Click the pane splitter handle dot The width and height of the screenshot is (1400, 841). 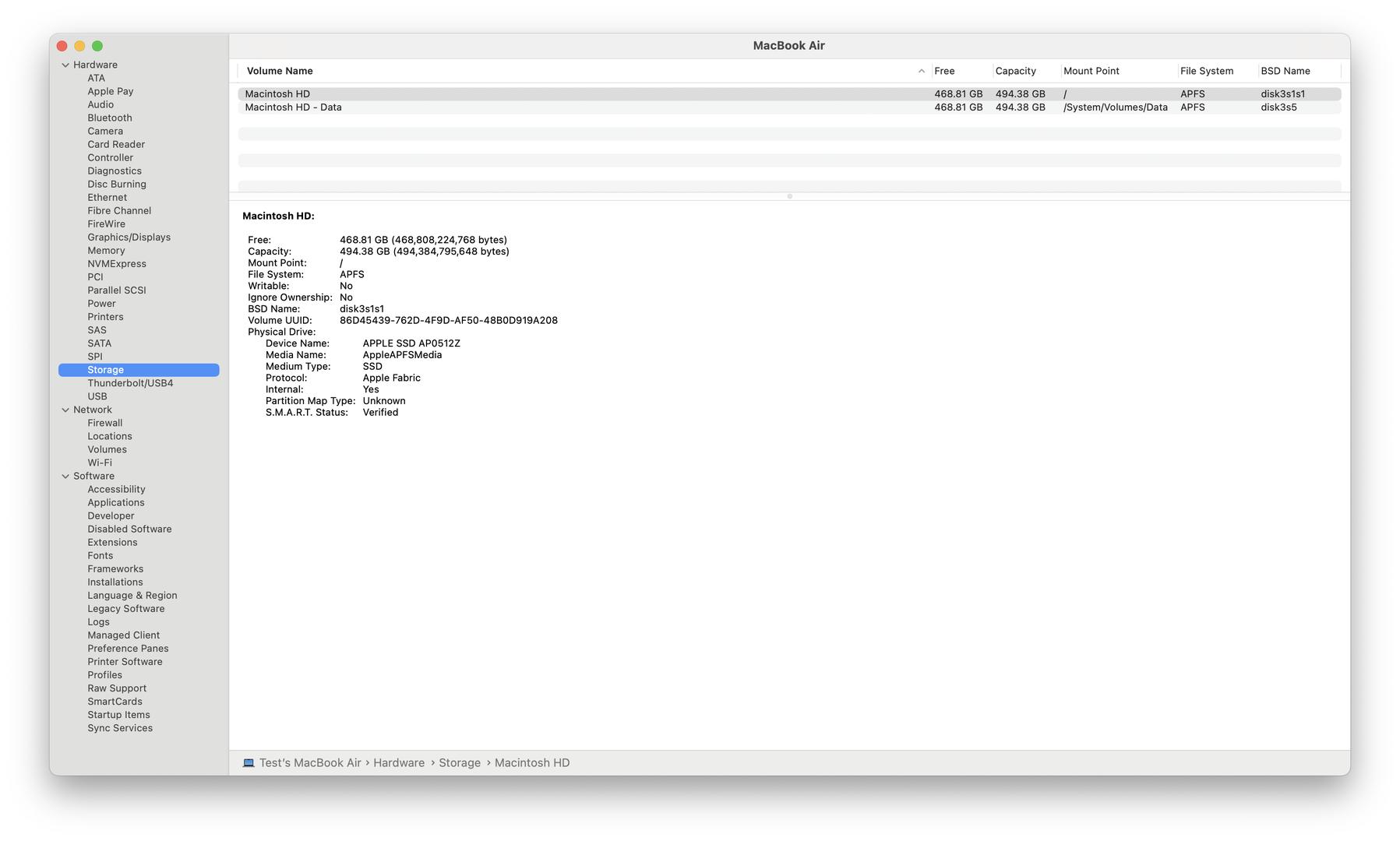tap(789, 197)
